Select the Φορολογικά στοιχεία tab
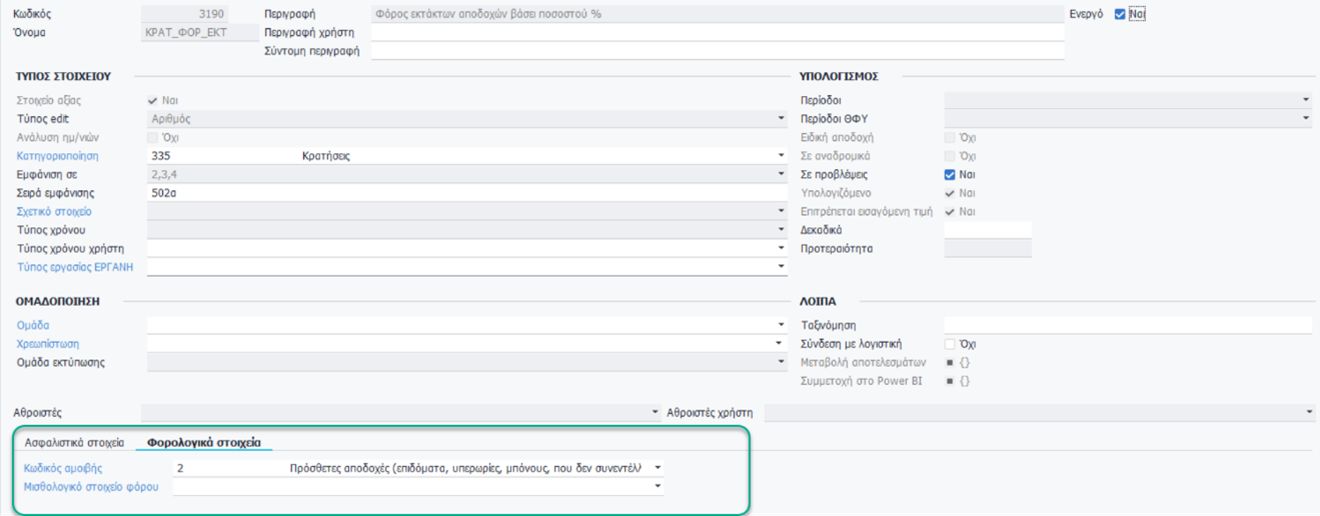This screenshot has width=1320, height=516. 204,441
